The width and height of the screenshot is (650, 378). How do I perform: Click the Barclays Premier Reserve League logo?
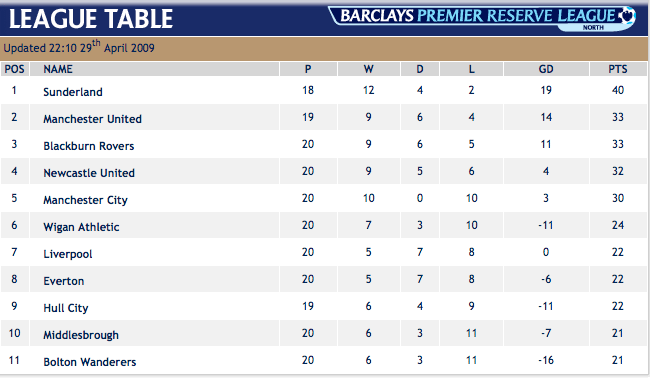point(482,19)
